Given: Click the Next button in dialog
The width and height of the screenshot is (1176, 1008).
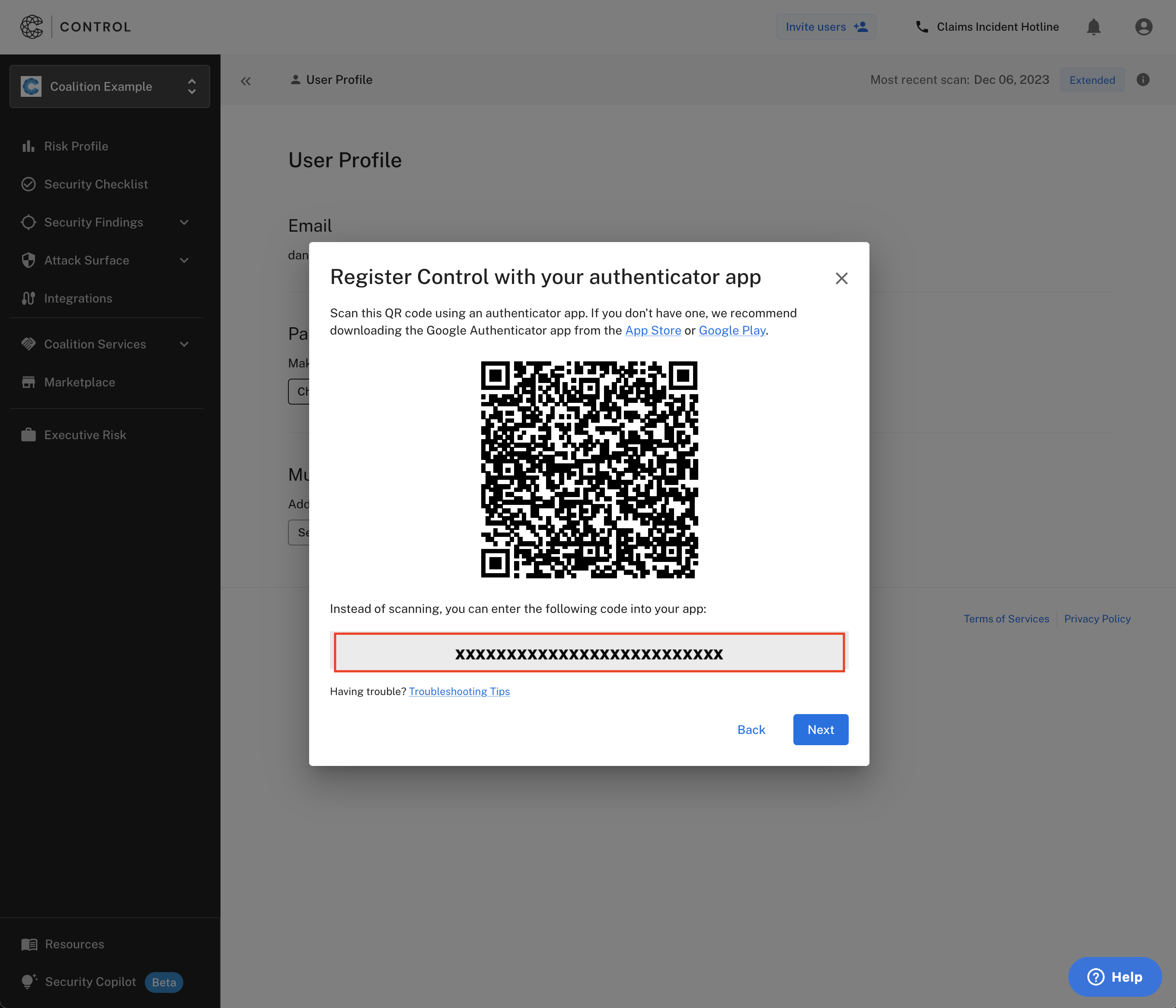Looking at the screenshot, I should tap(820, 729).
